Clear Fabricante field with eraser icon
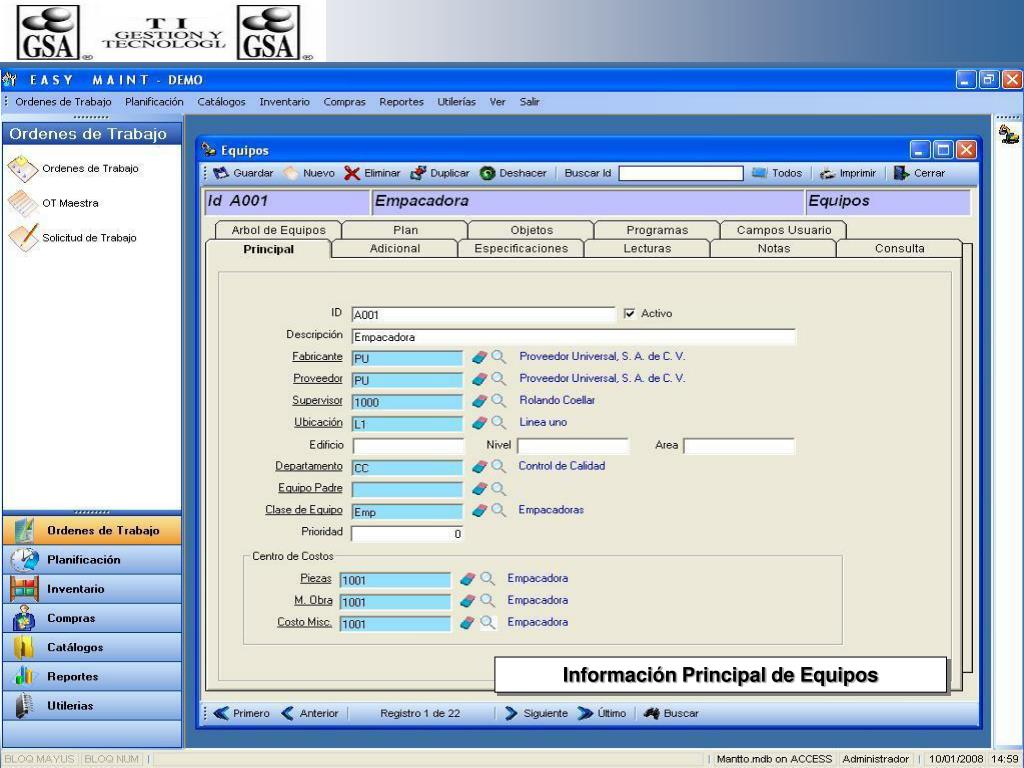 pos(479,357)
